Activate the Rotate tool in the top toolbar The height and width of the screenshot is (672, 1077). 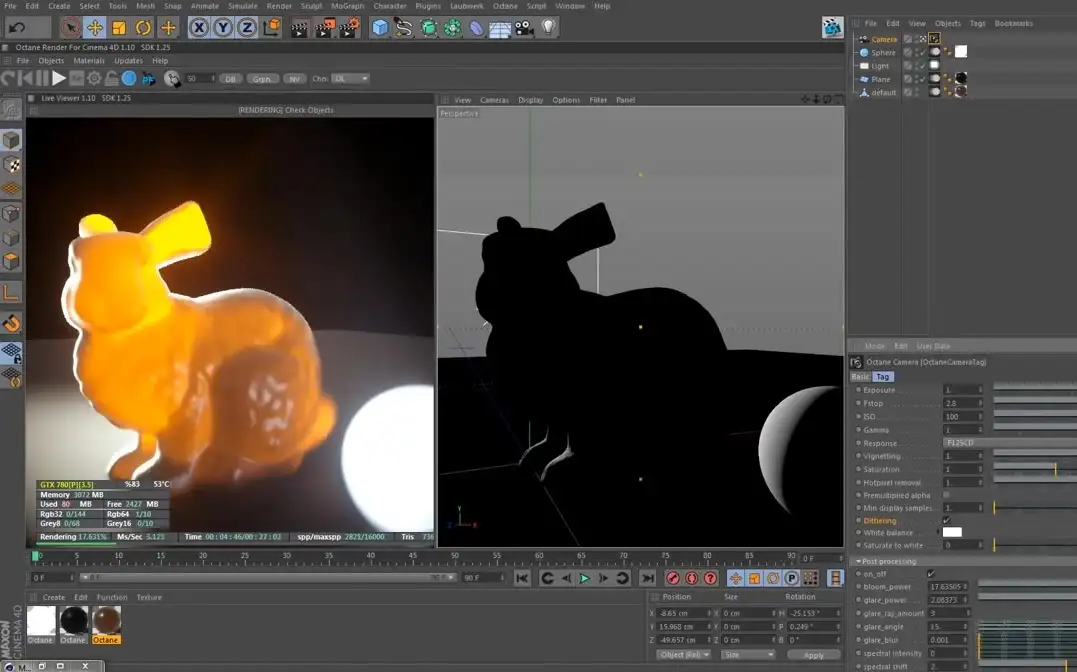(143, 27)
